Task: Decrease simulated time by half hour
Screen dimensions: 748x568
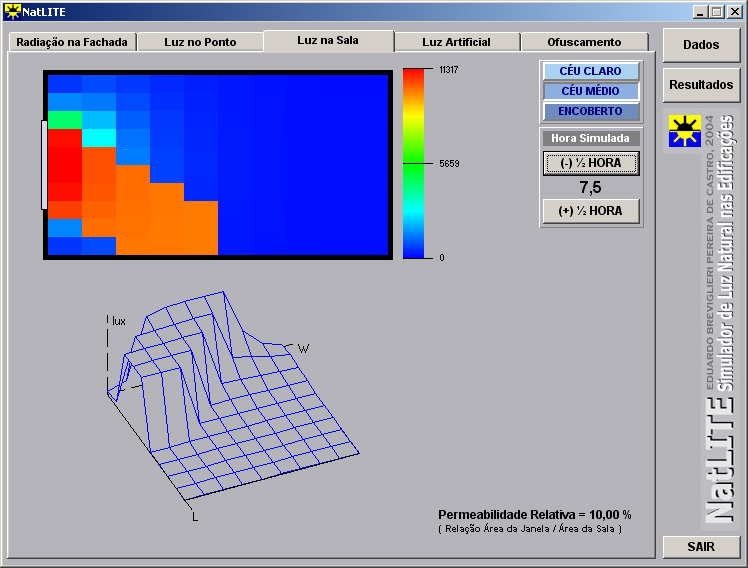Action: pos(591,163)
